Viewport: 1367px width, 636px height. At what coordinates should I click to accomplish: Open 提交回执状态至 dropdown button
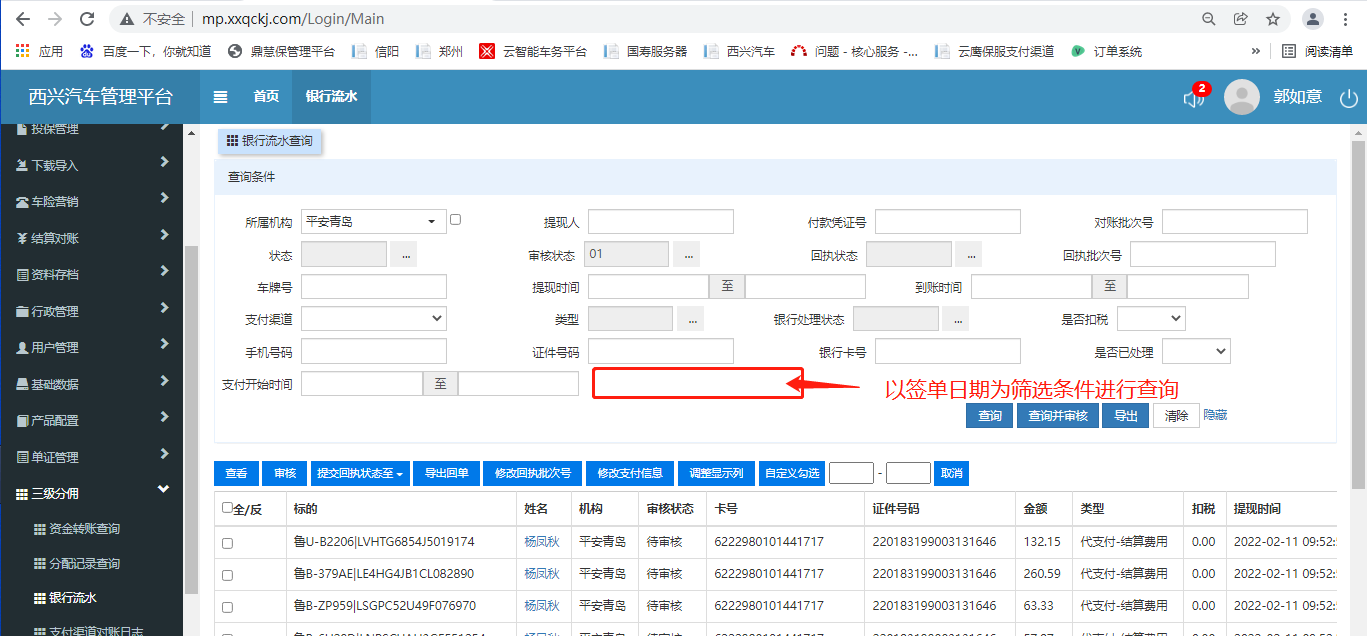(360, 473)
